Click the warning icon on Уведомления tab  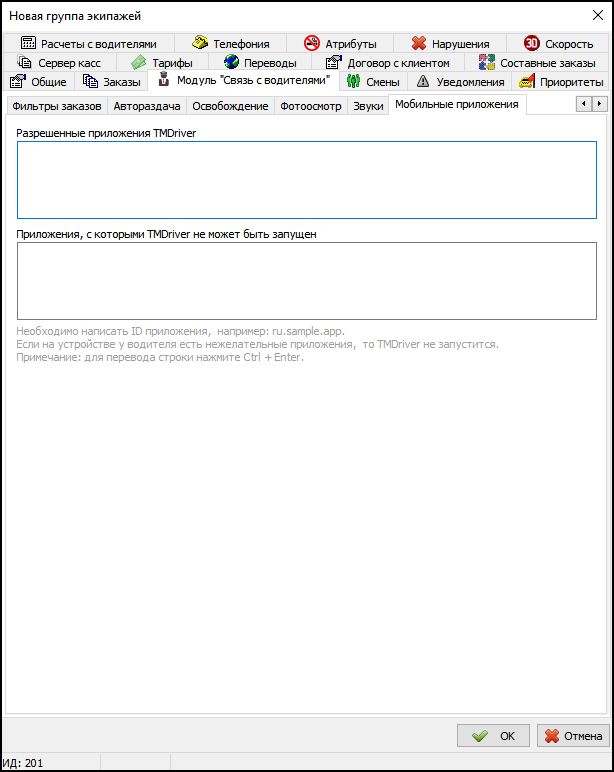coord(424,82)
